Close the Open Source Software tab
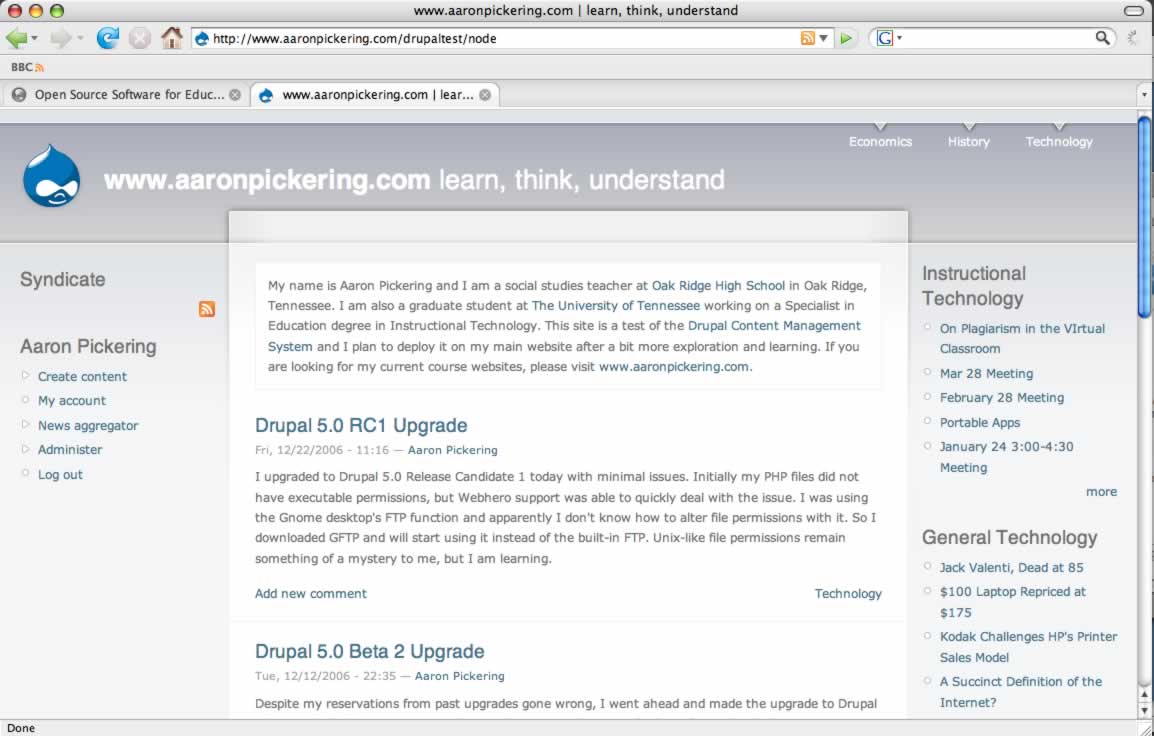 point(235,95)
